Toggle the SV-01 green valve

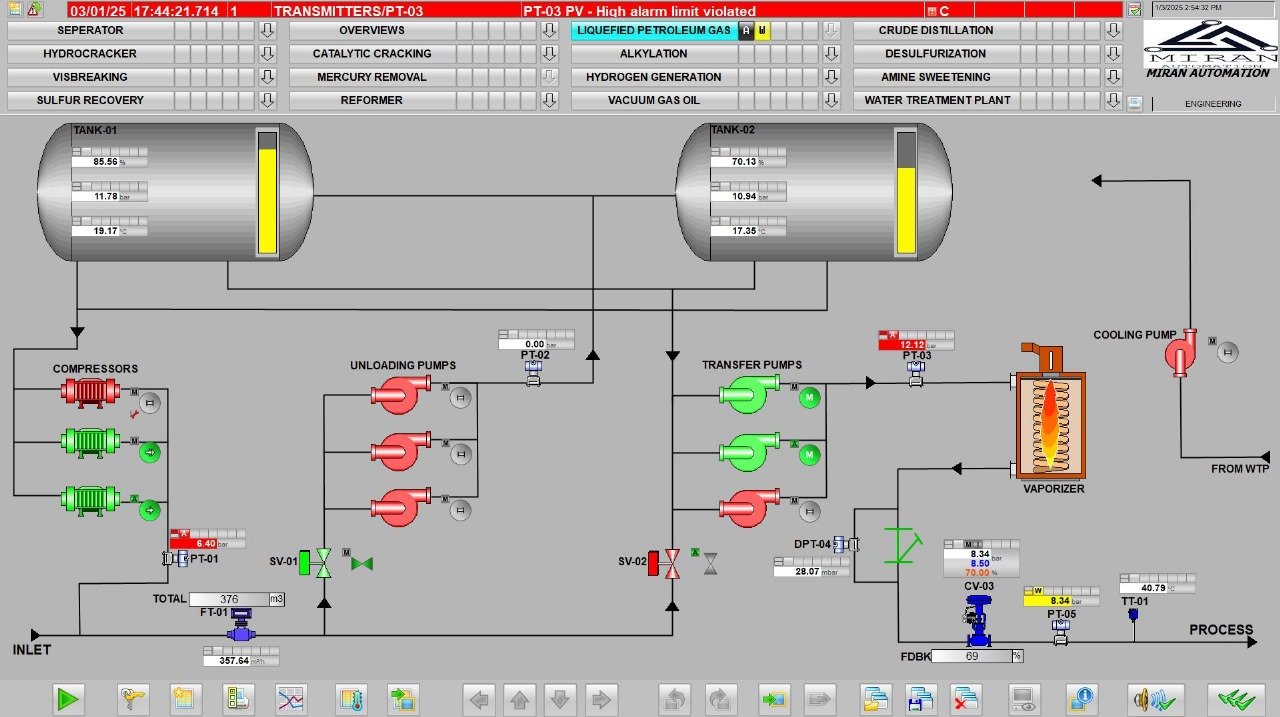(x=323, y=563)
